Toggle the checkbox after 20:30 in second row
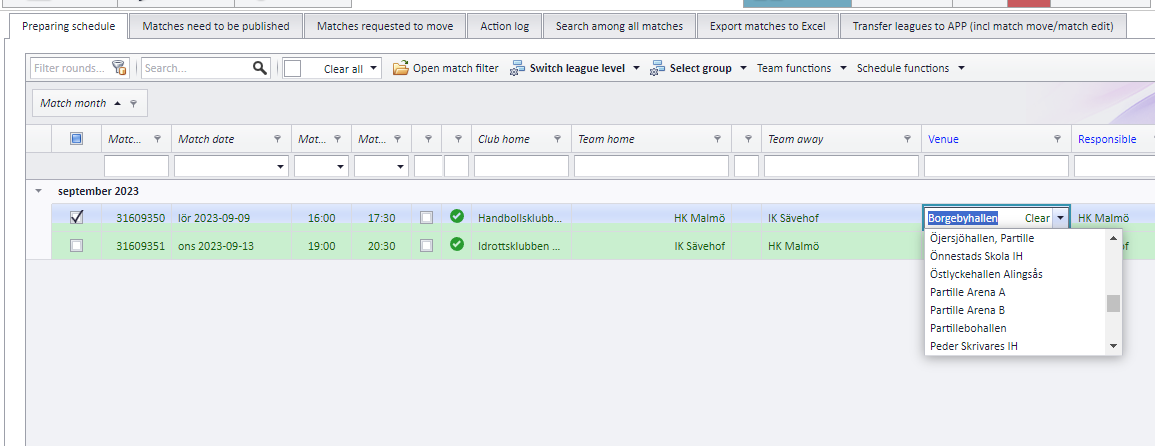The width and height of the screenshot is (1155, 446). [x=426, y=245]
